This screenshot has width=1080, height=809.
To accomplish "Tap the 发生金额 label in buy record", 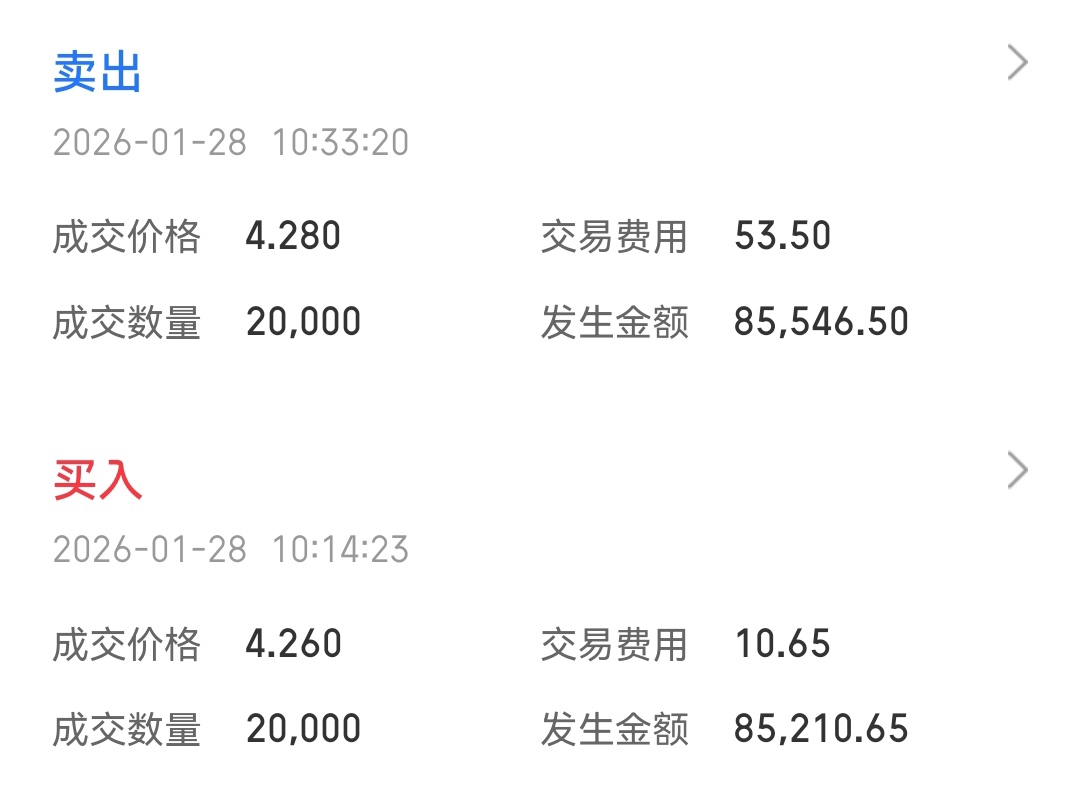I will point(614,730).
